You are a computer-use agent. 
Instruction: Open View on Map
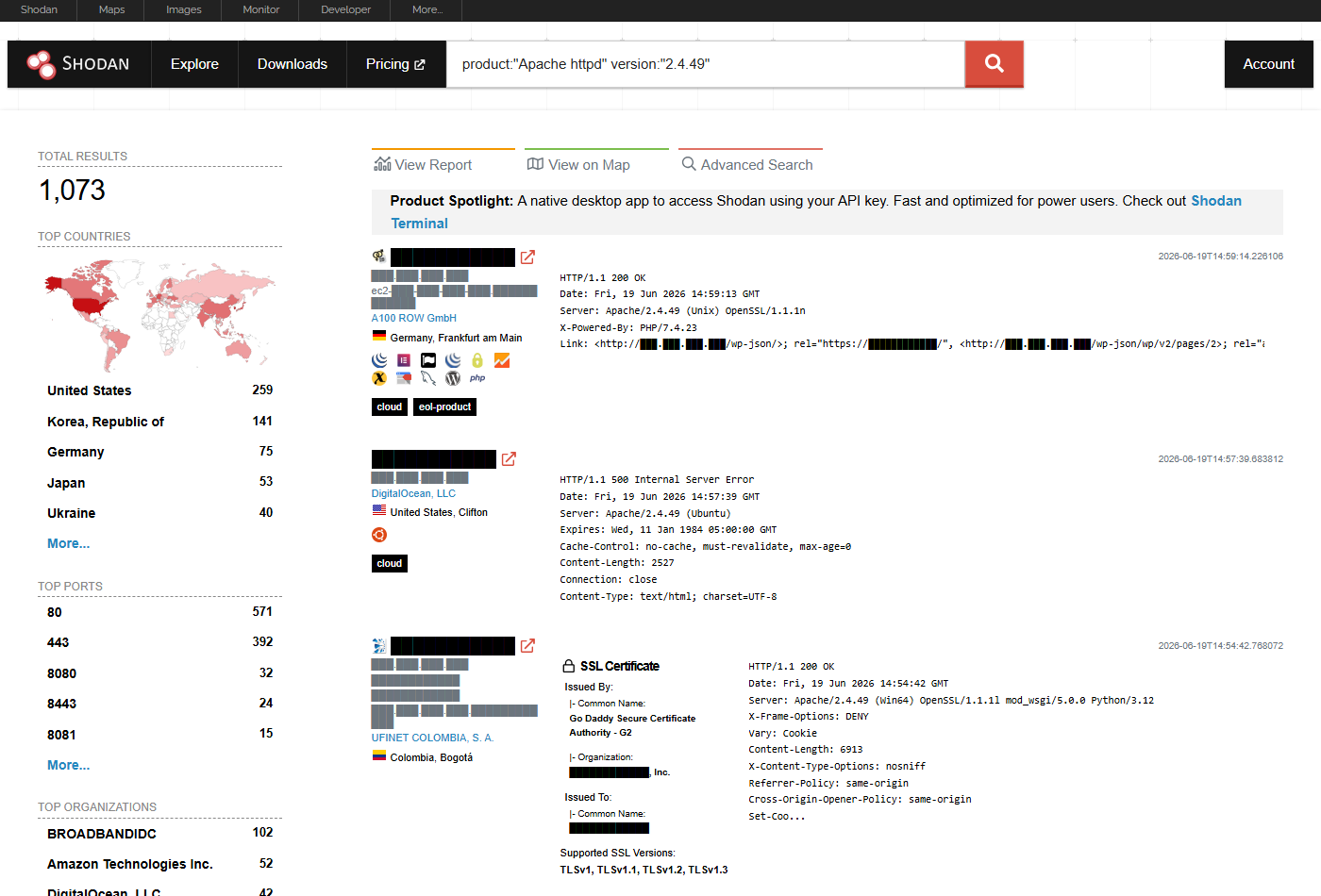(578, 164)
